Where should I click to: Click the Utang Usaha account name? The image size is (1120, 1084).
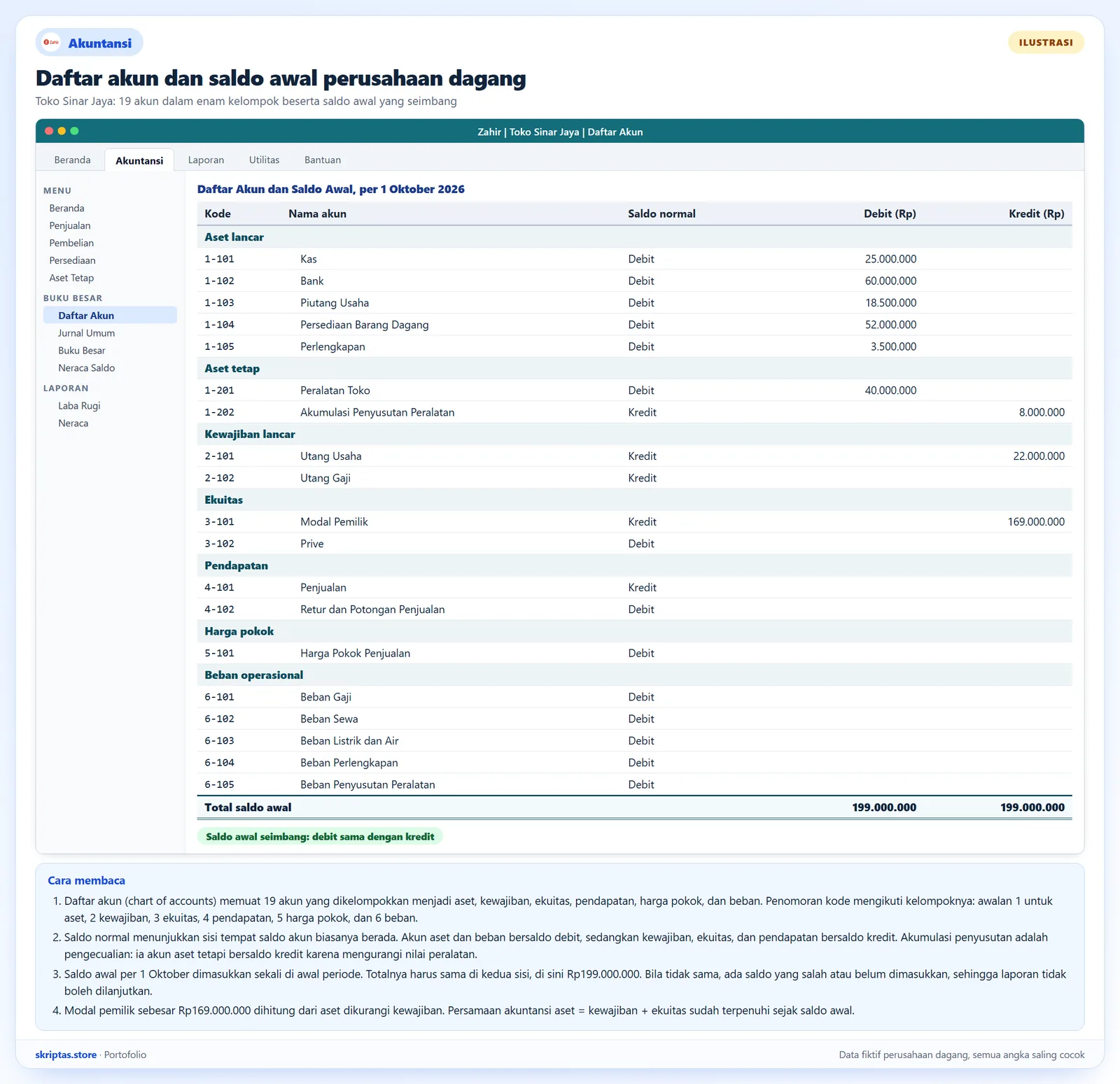331,456
